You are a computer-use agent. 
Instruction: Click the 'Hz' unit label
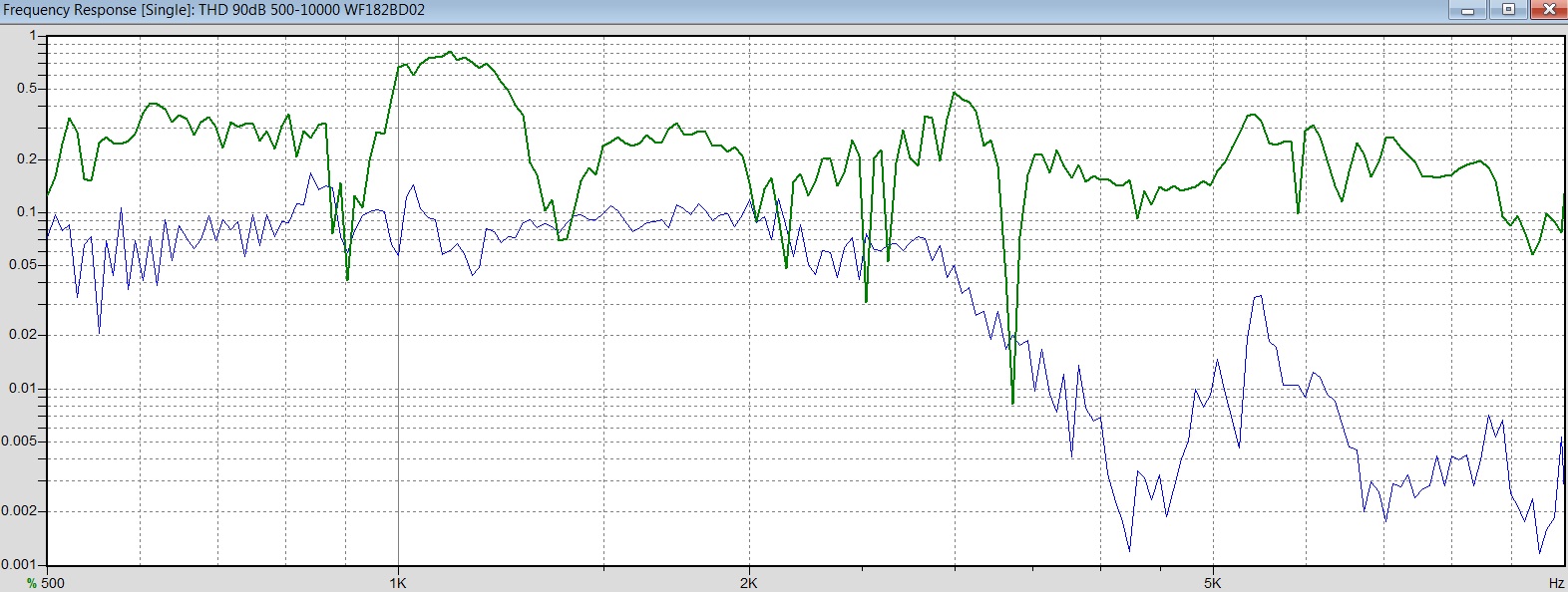(x=1556, y=583)
